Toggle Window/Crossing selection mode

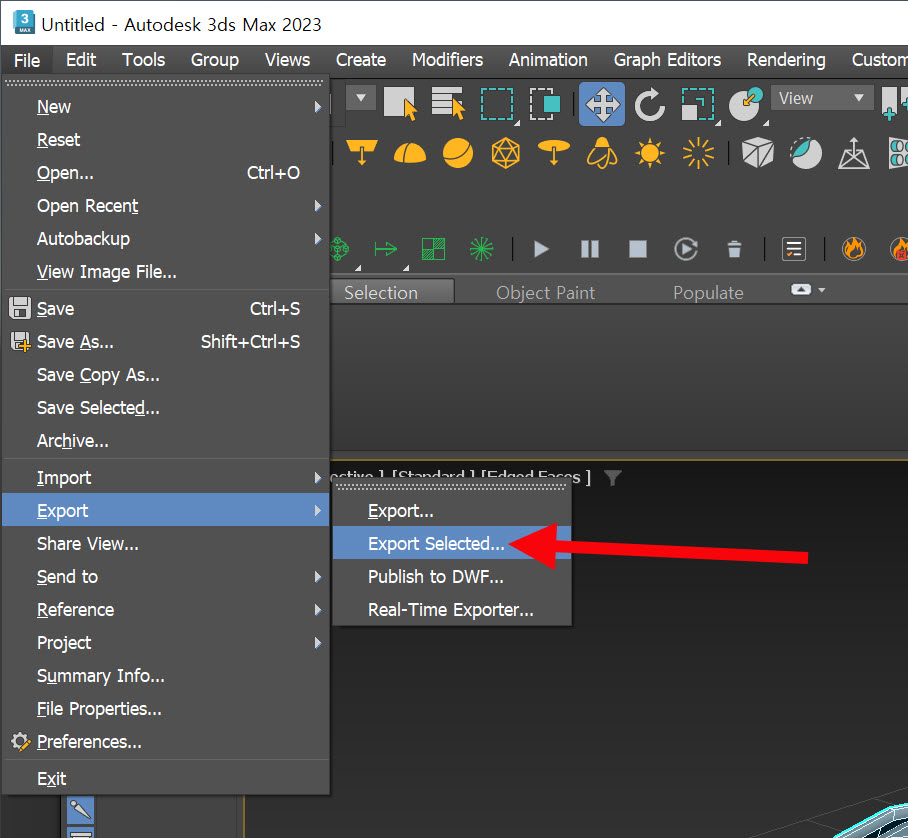point(545,104)
